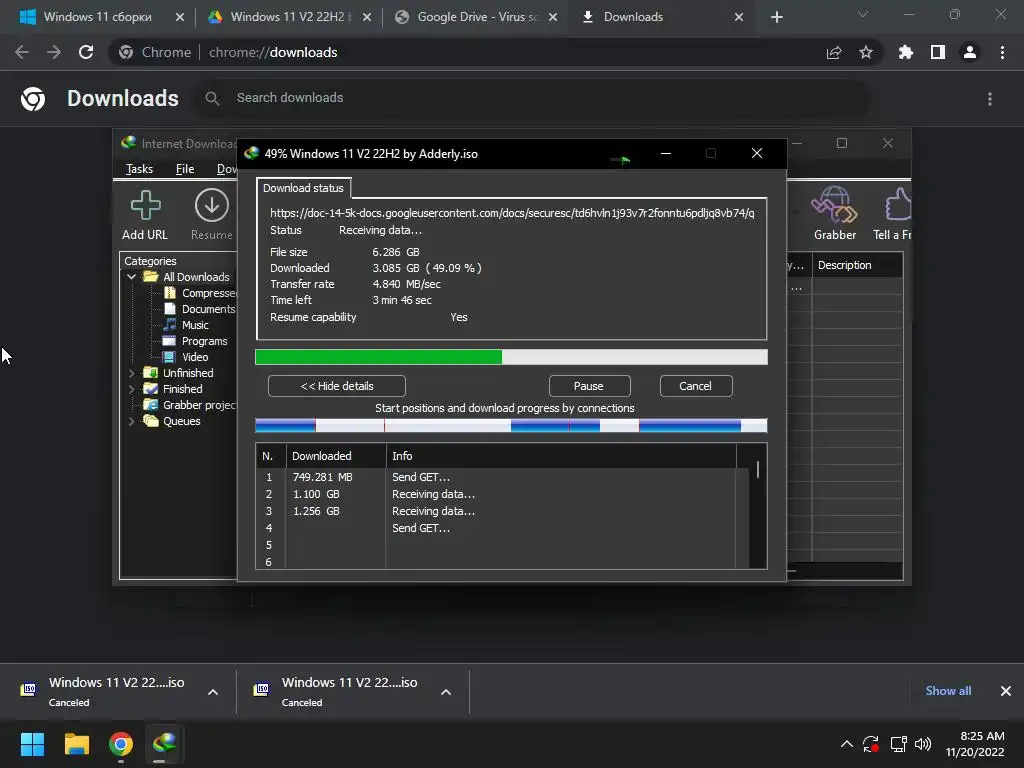Click the Add URL toolbar icon in IDM
This screenshot has height=768, width=1024.
click(x=145, y=206)
